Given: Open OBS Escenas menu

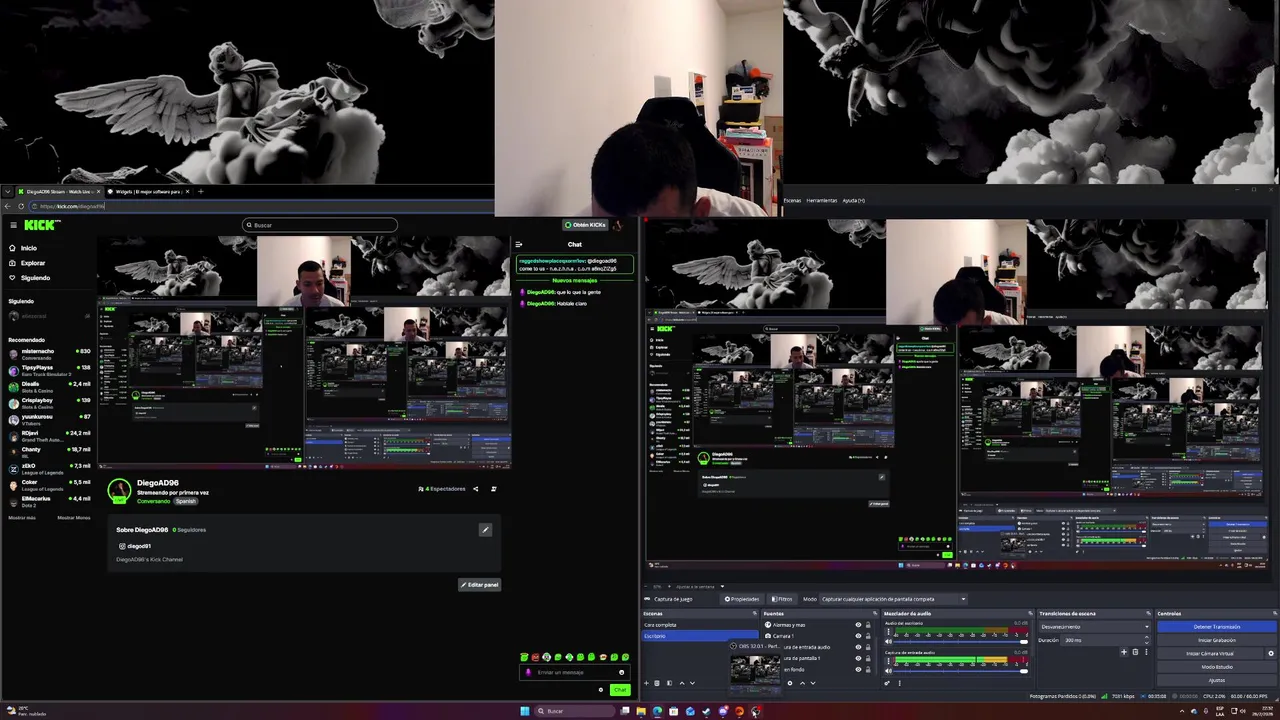Looking at the screenshot, I should [792, 200].
